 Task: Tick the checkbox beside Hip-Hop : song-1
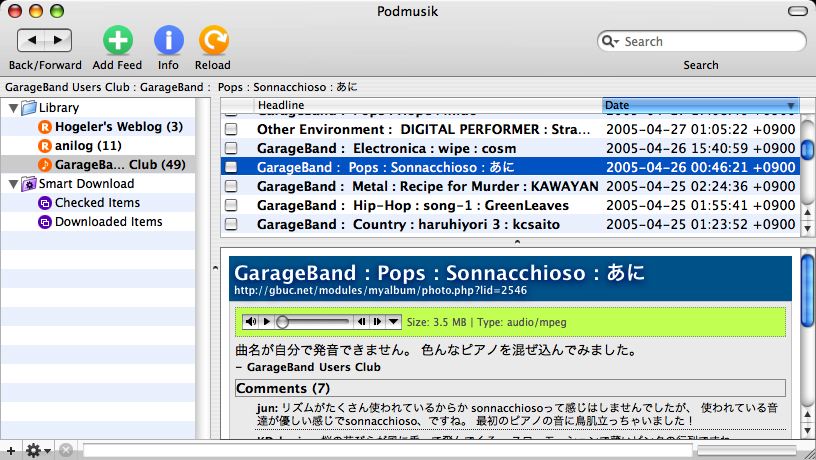coord(231,205)
